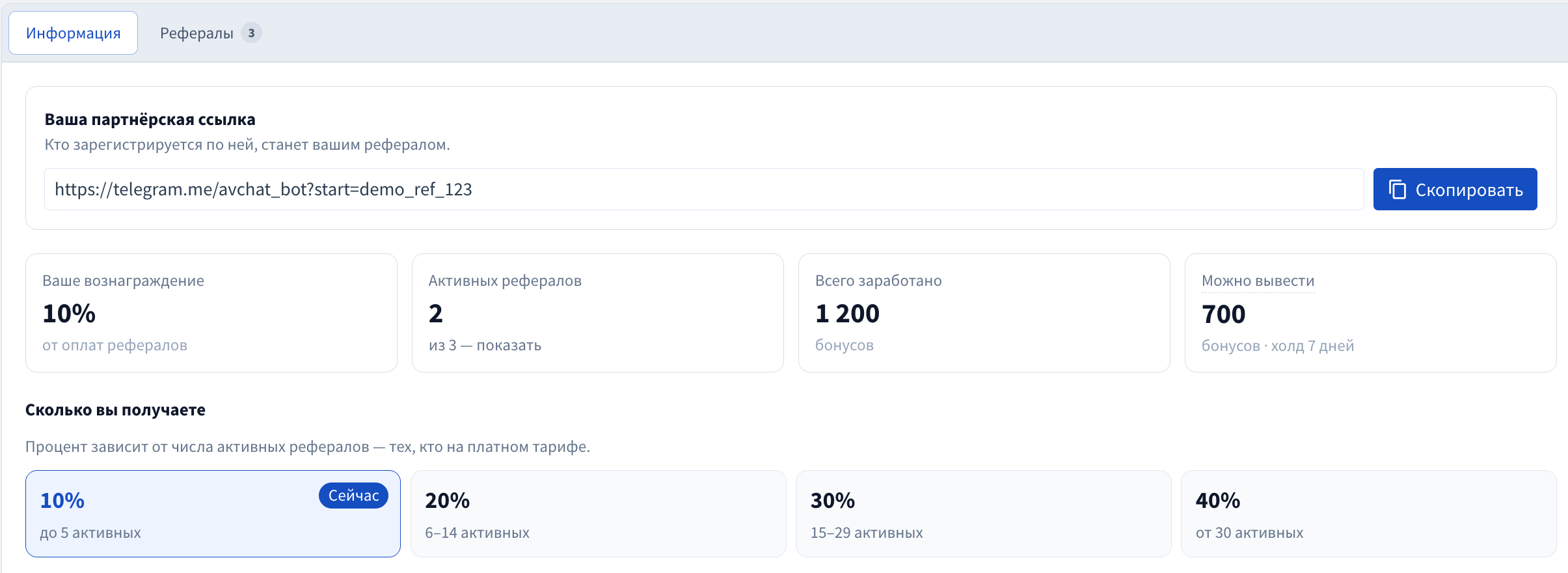Screen dimensions: 1568x573
Task: Click the Ваша партнёрская ссылка heading
Action: click(150, 120)
